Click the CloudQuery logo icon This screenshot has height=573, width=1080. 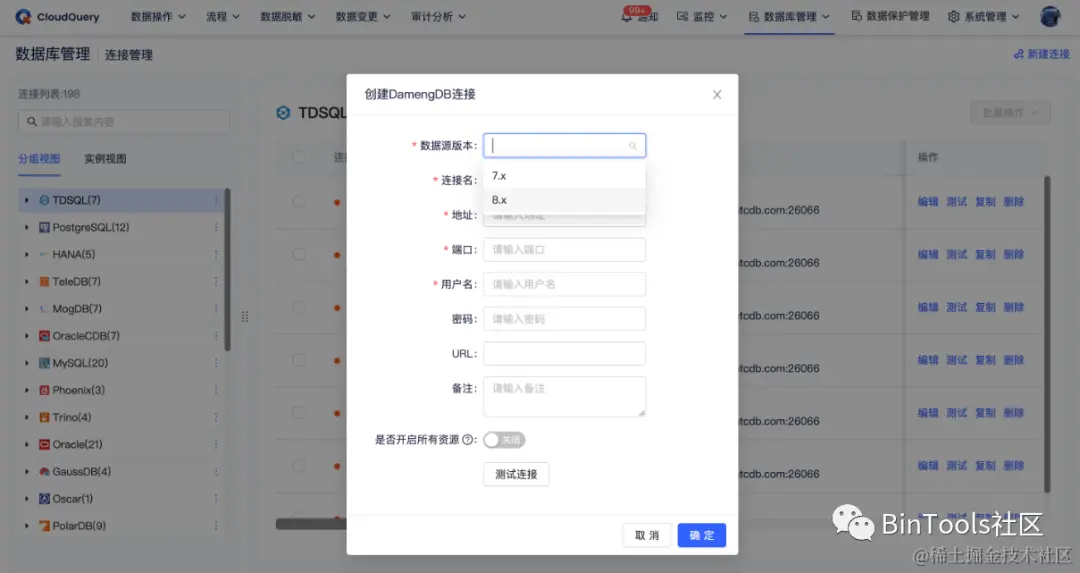click(x=23, y=17)
